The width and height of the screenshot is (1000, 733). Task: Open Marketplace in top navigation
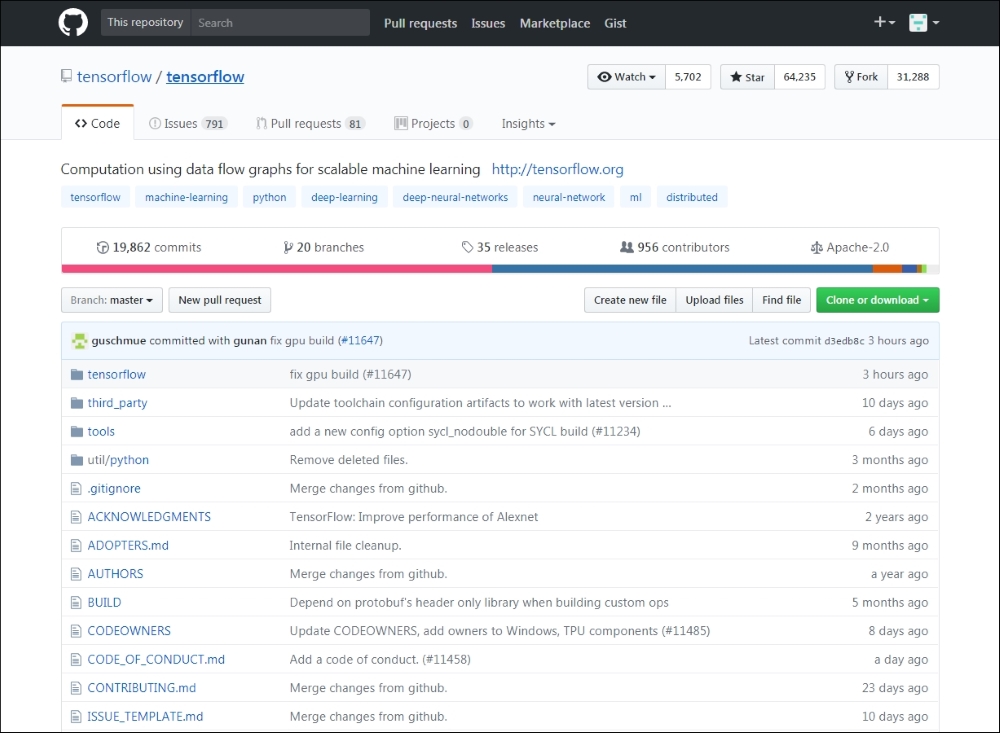(555, 23)
